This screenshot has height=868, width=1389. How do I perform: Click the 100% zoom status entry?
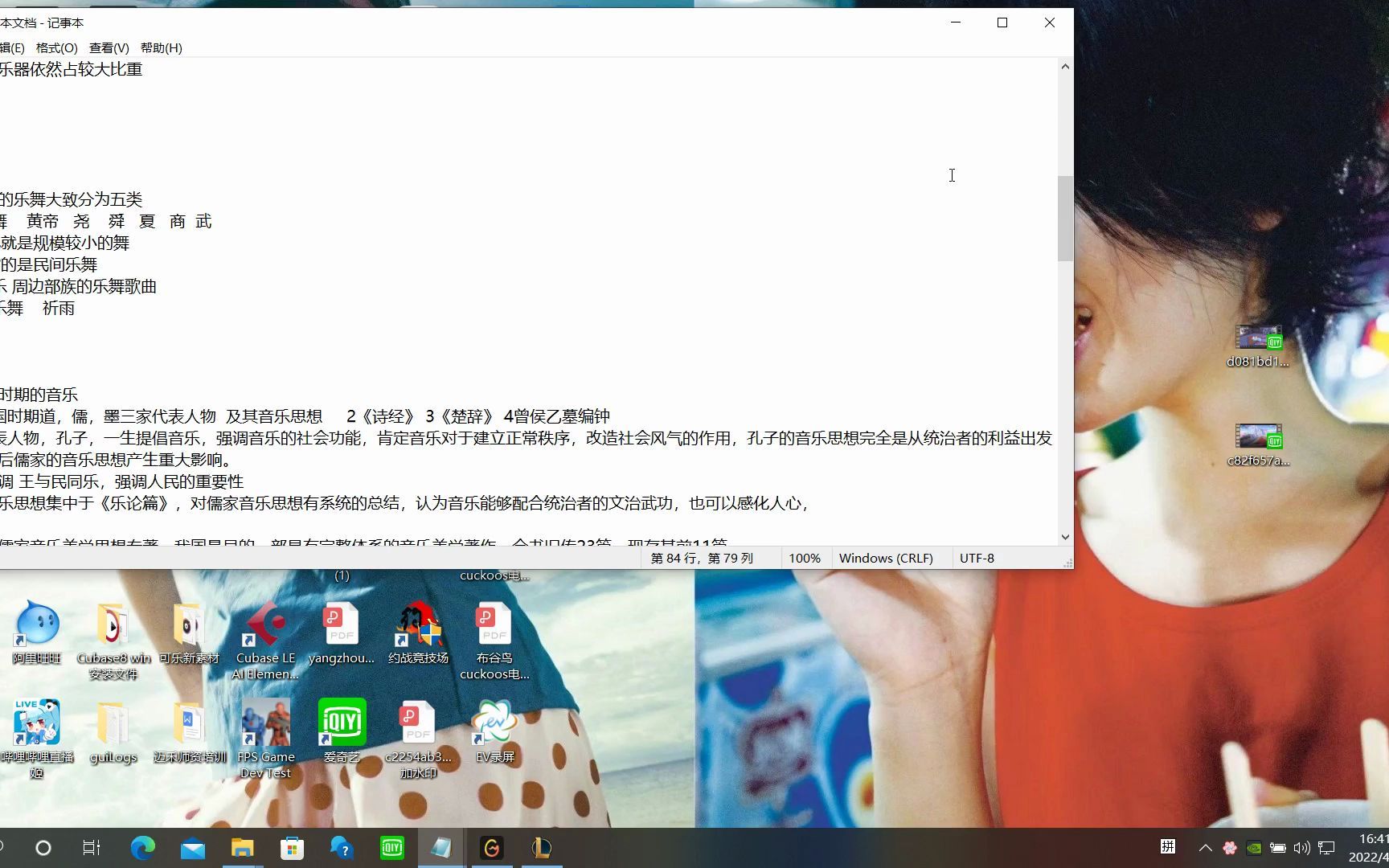804,558
